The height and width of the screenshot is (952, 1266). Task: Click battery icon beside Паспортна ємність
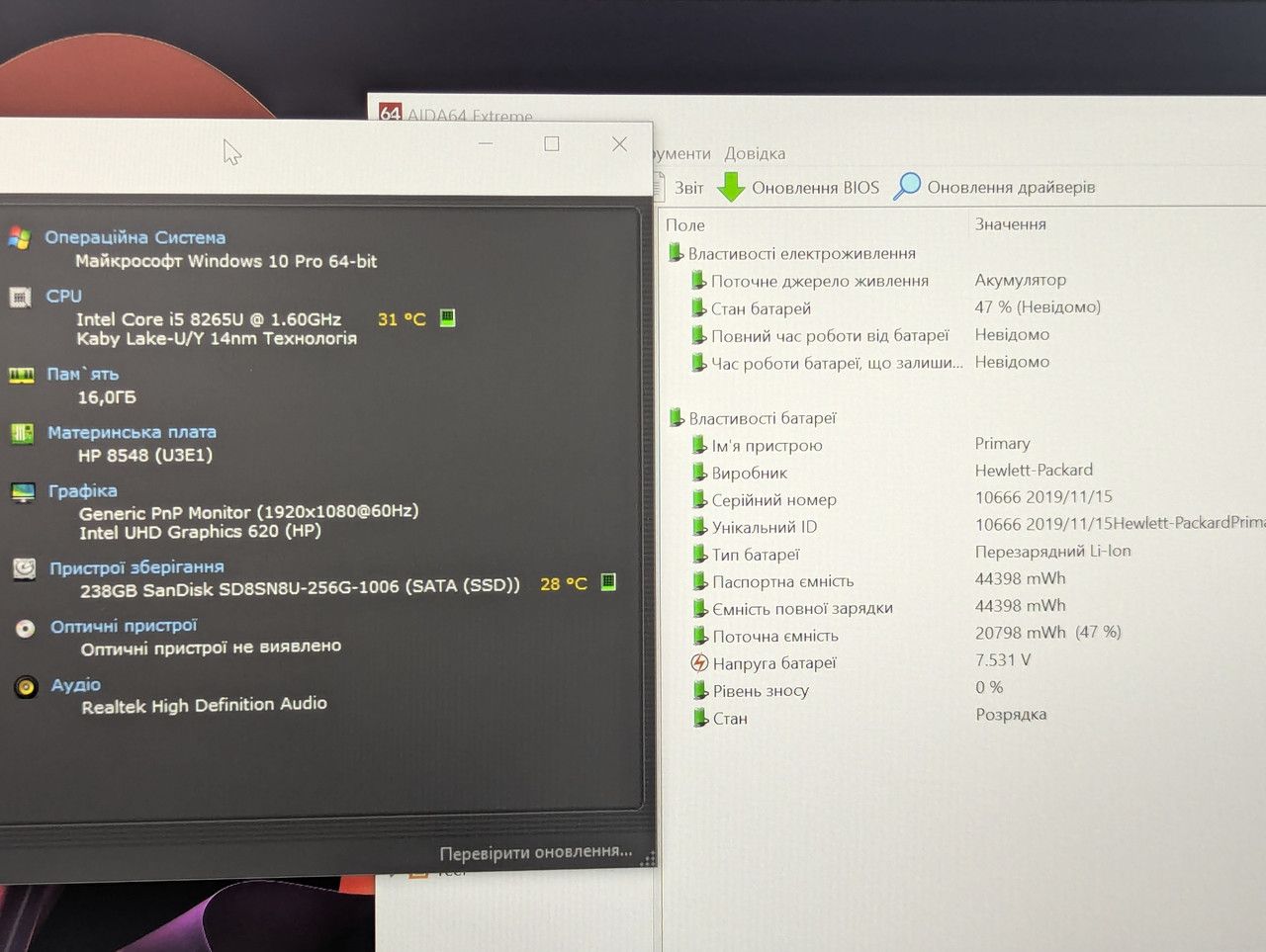(700, 581)
